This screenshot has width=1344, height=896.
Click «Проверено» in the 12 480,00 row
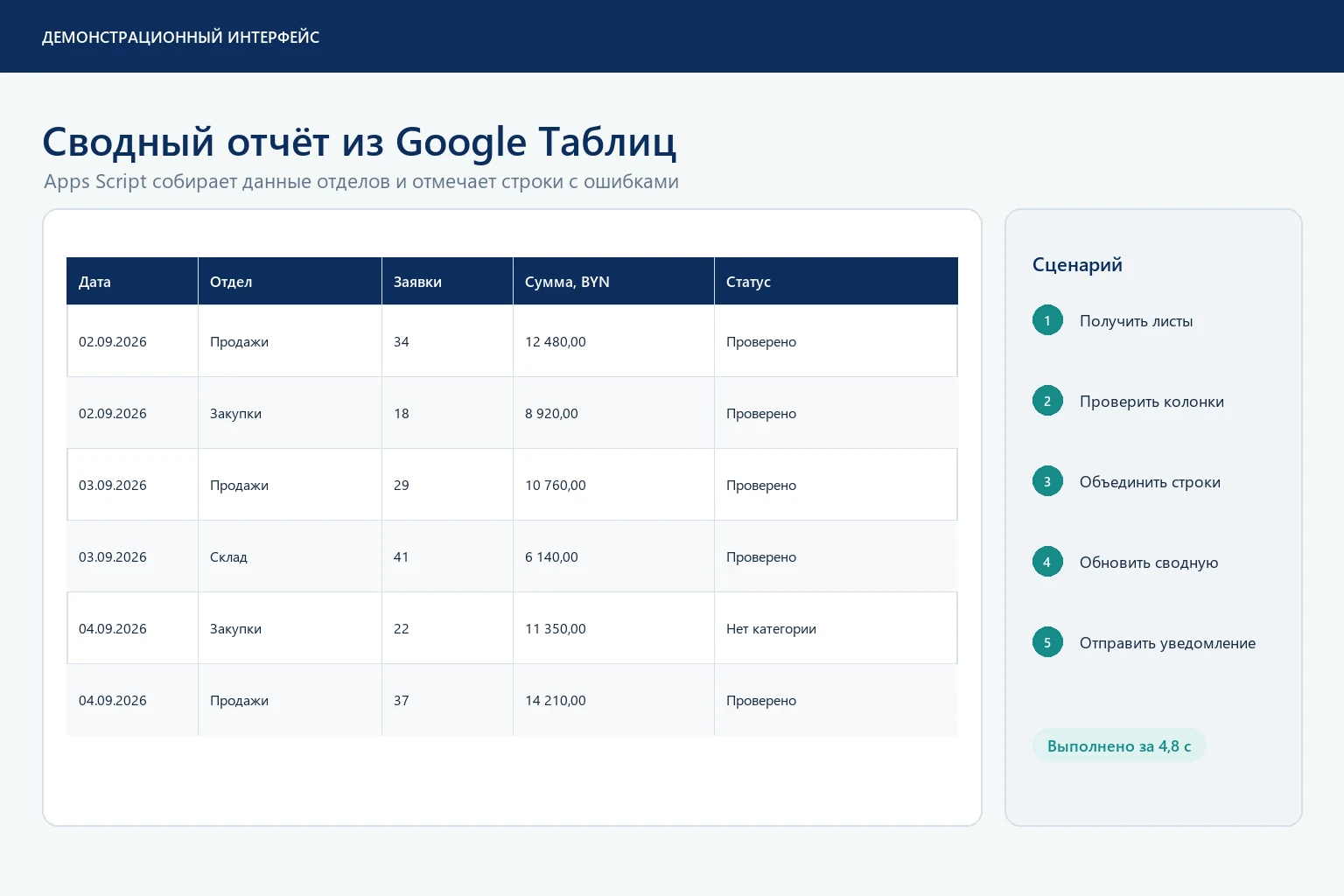pyautogui.click(x=761, y=341)
